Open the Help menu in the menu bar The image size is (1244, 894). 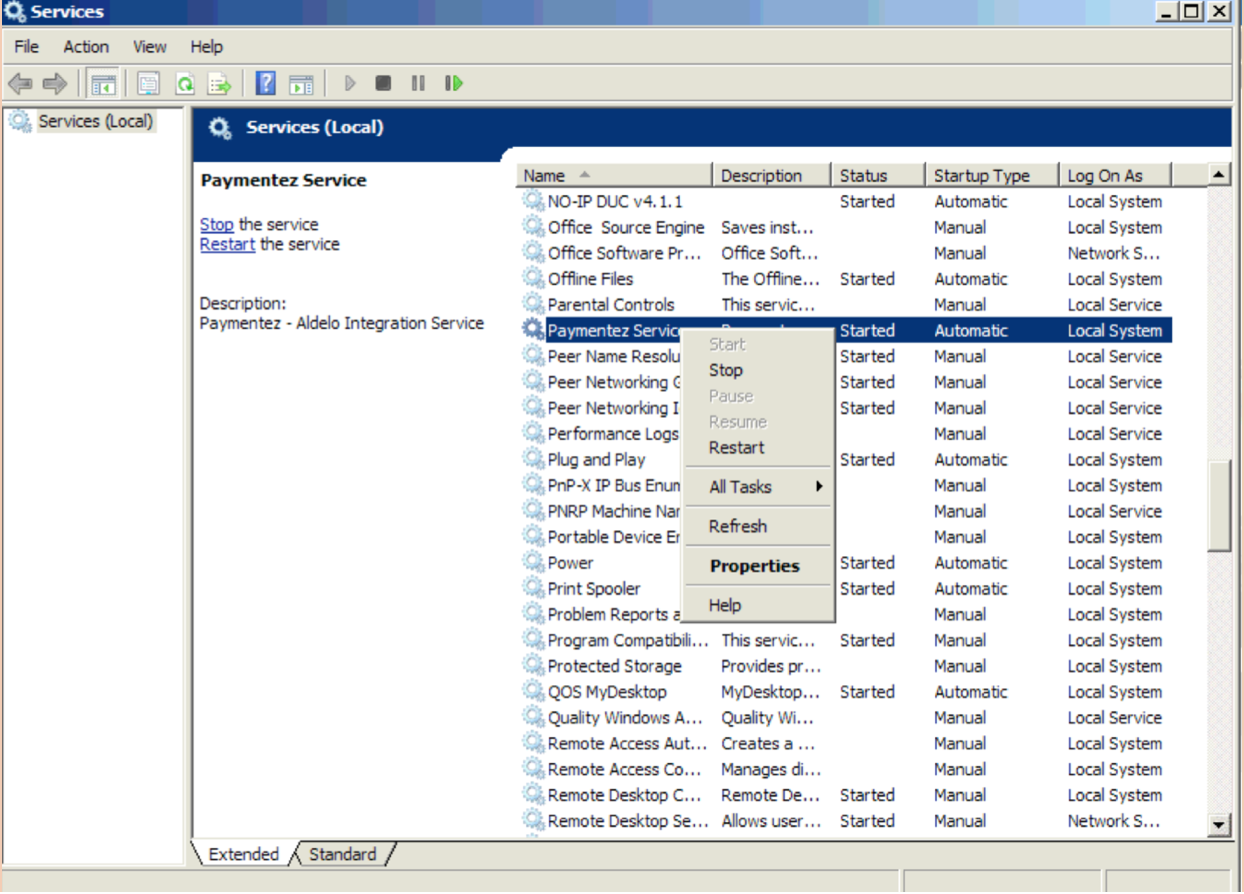pos(207,47)
